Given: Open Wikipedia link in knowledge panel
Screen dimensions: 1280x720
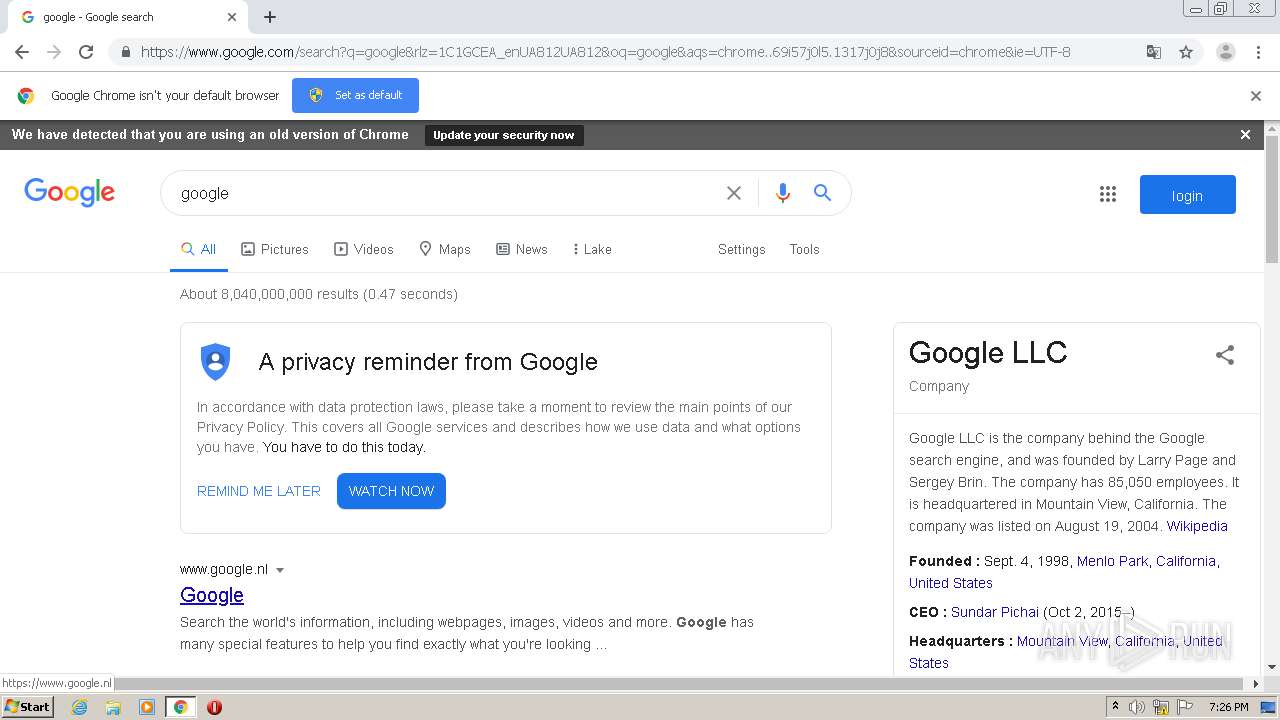Looking at the screenshot, I should pos(1197,526).
